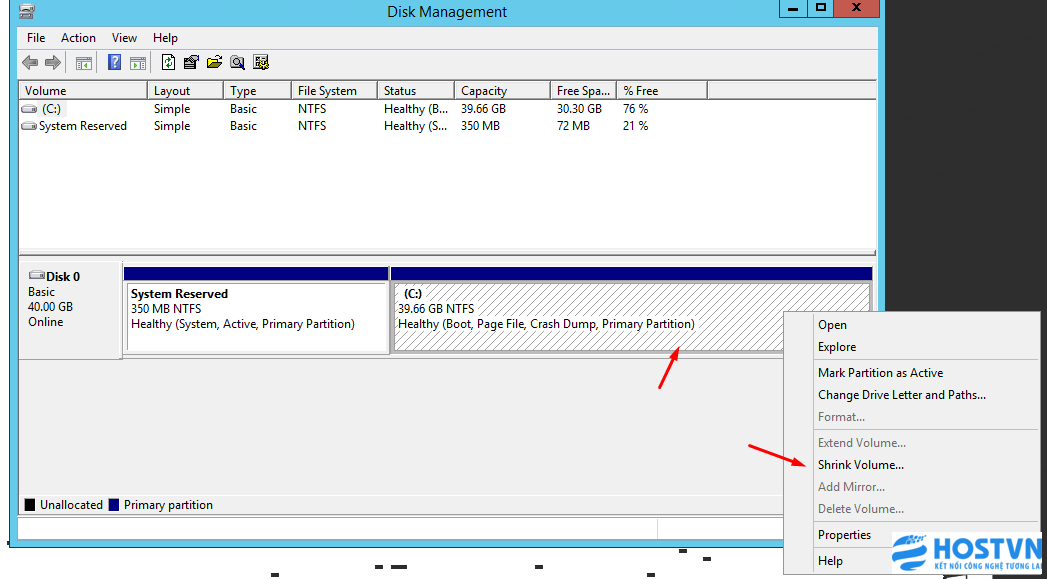Click the Basic type cell in the (C:) row
The width and height of the screenshot is (1047, 579).
243,109
